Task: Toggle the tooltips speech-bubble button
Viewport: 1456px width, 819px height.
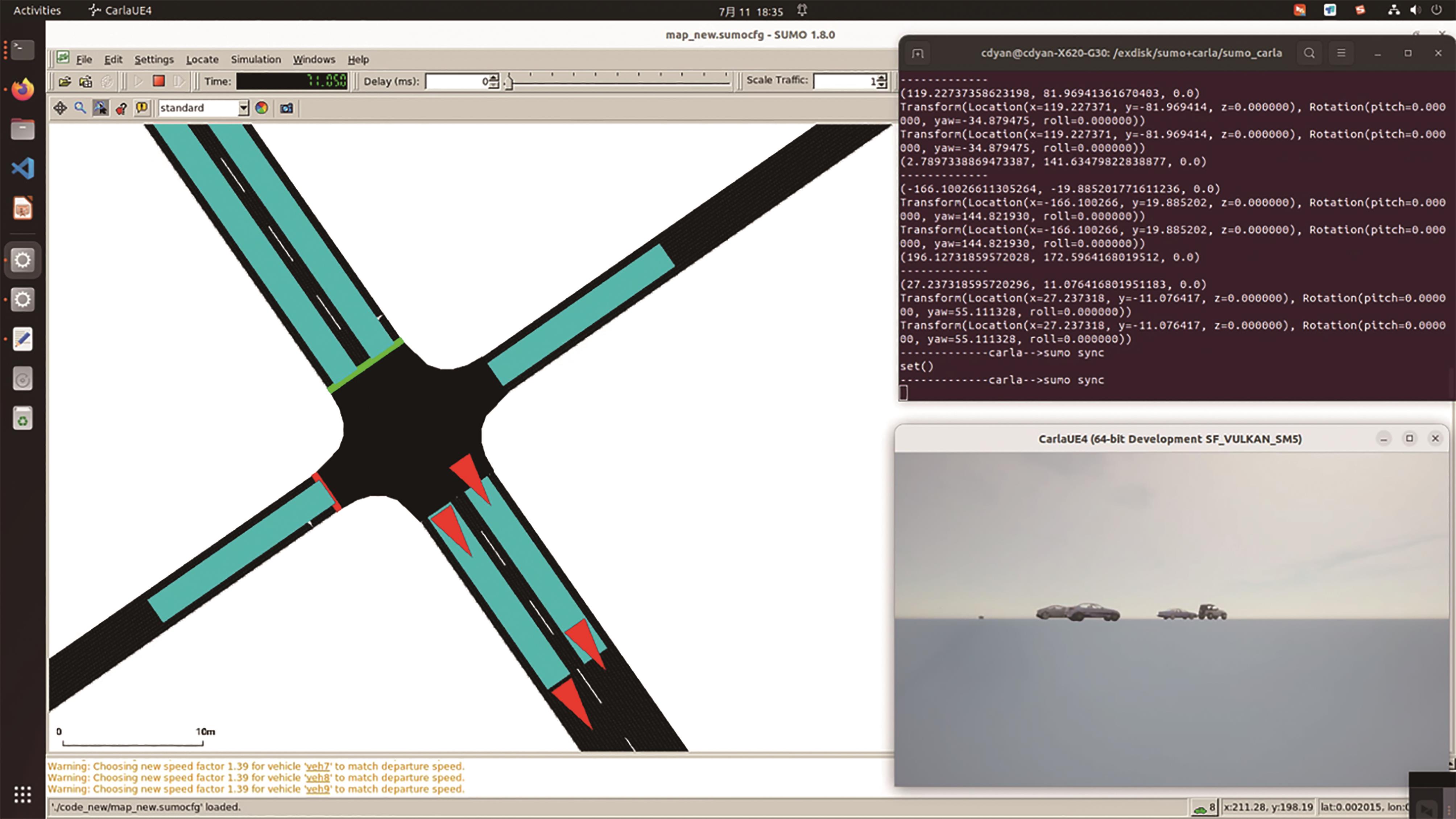Action: 141,108
